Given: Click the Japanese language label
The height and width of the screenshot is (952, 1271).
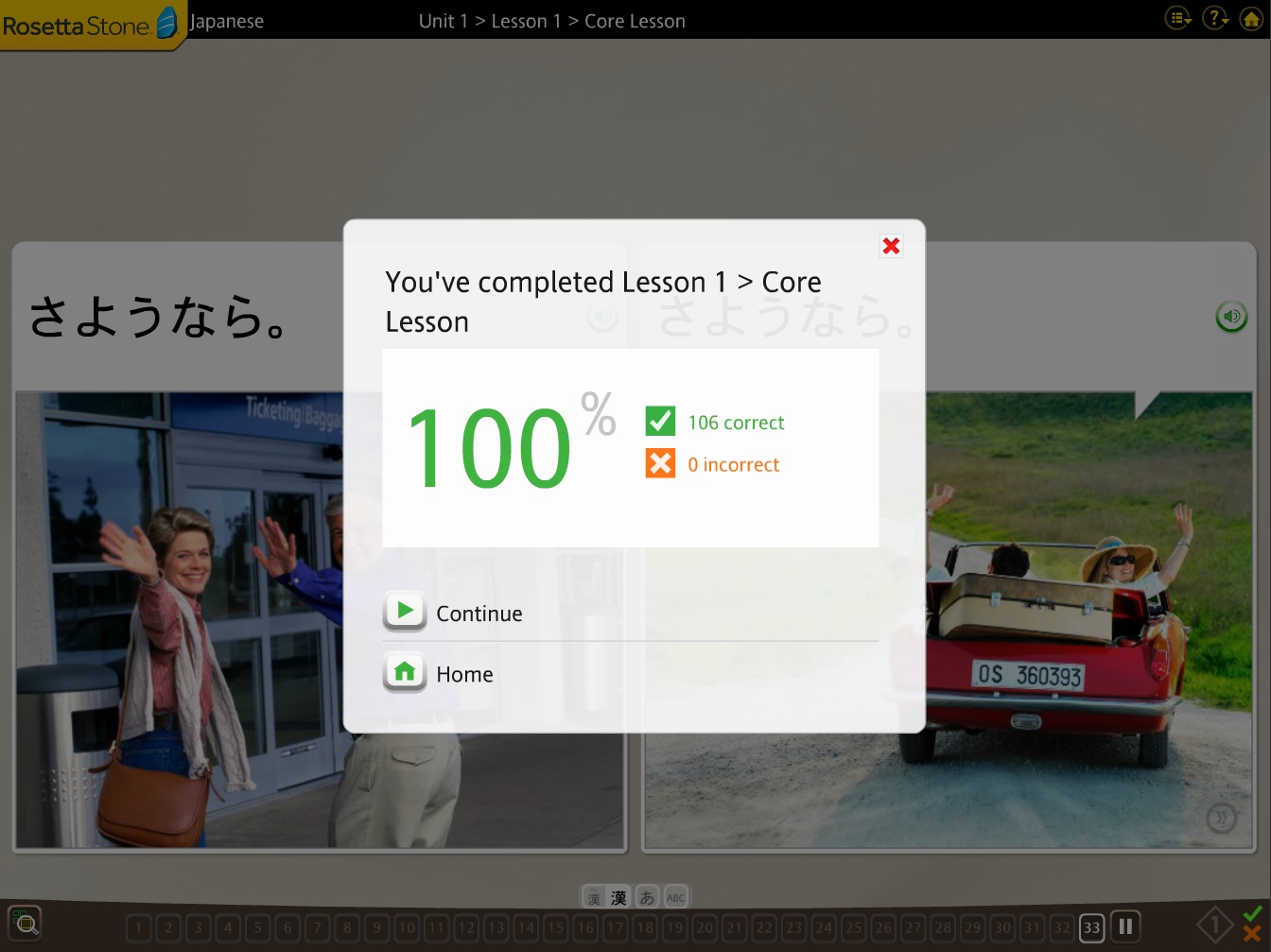Looking at the screenshot, I should pyautogui.click(x=227, y=21).
